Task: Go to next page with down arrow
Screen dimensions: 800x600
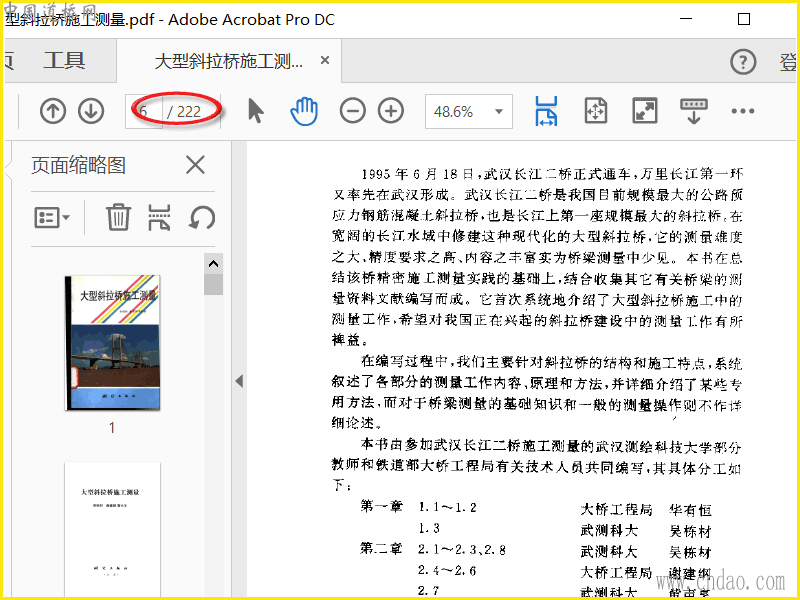Action: pos(91,111)
